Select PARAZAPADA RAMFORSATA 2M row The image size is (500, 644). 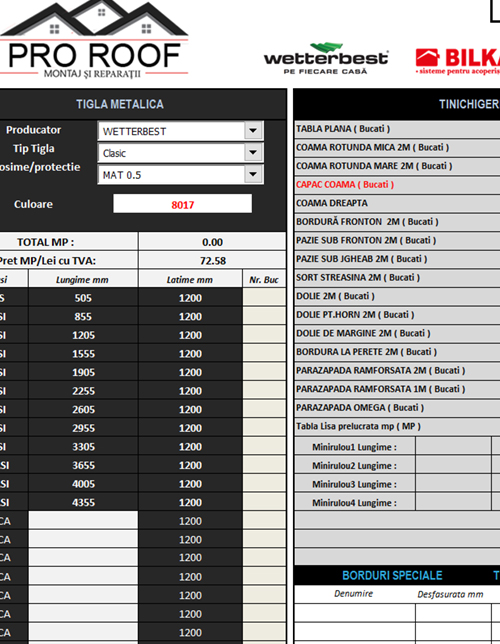tap(397, 370)
